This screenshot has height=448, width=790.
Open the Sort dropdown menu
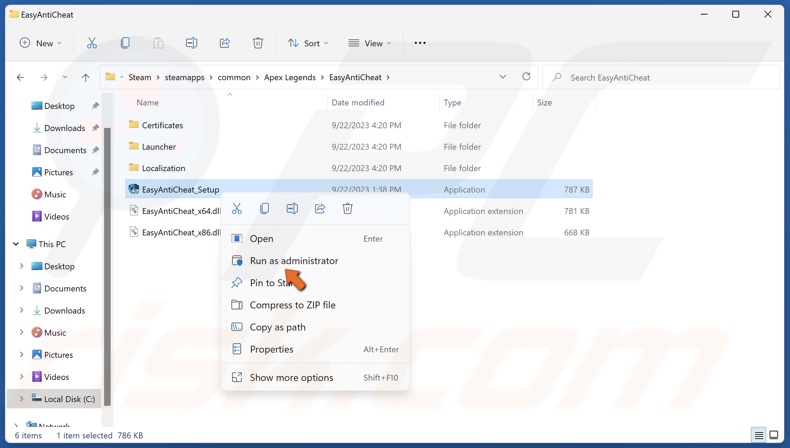coord(308,43)
